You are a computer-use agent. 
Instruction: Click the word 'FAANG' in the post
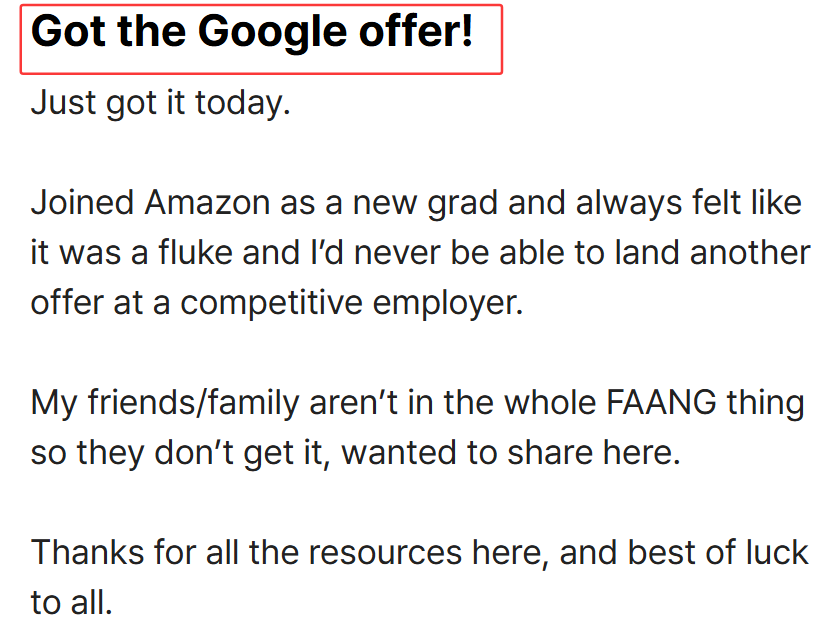coord(661,403)
